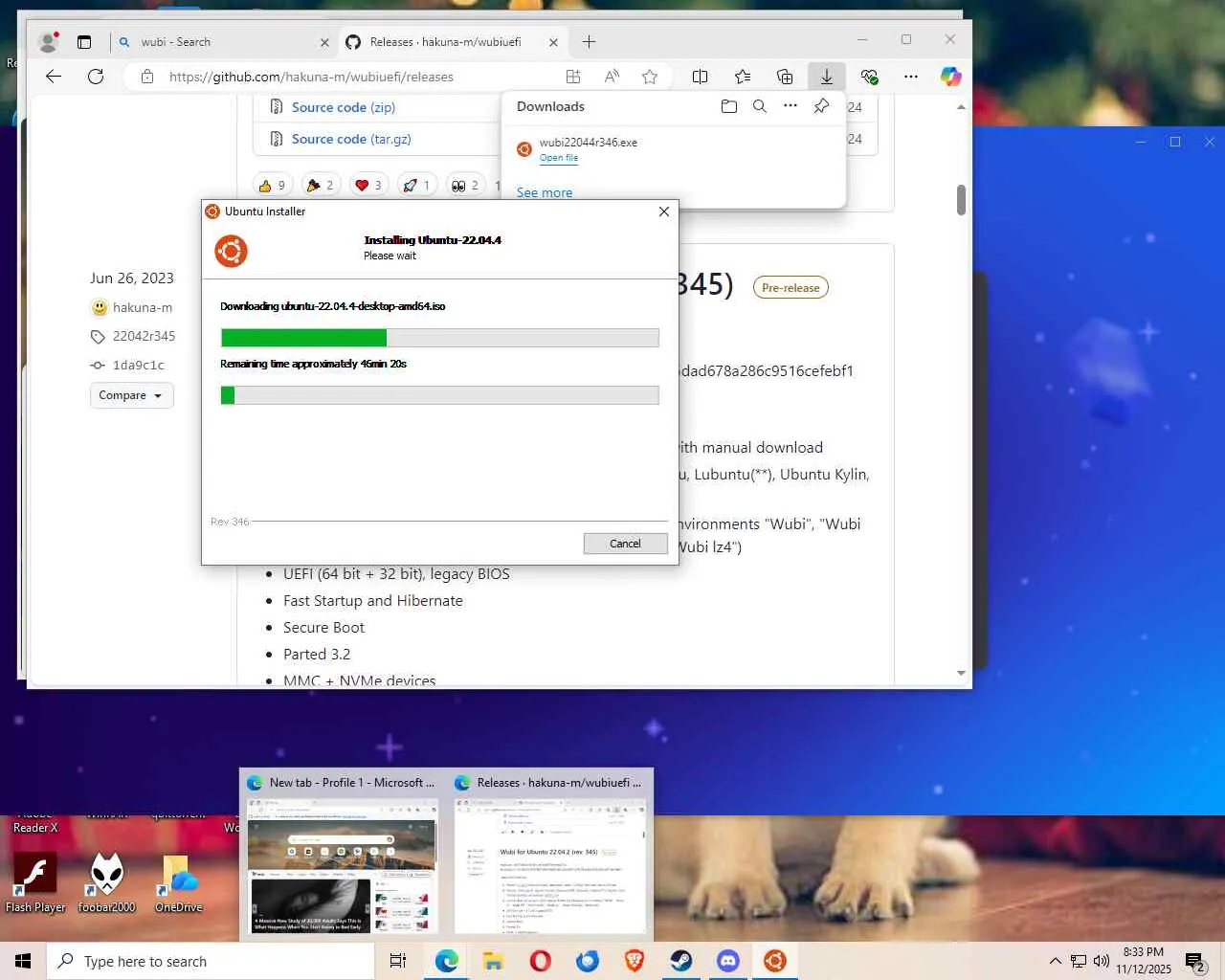Search downloads in Downloads panel
The height and width of the screenshot is (980, 1225).
(760, 106)
